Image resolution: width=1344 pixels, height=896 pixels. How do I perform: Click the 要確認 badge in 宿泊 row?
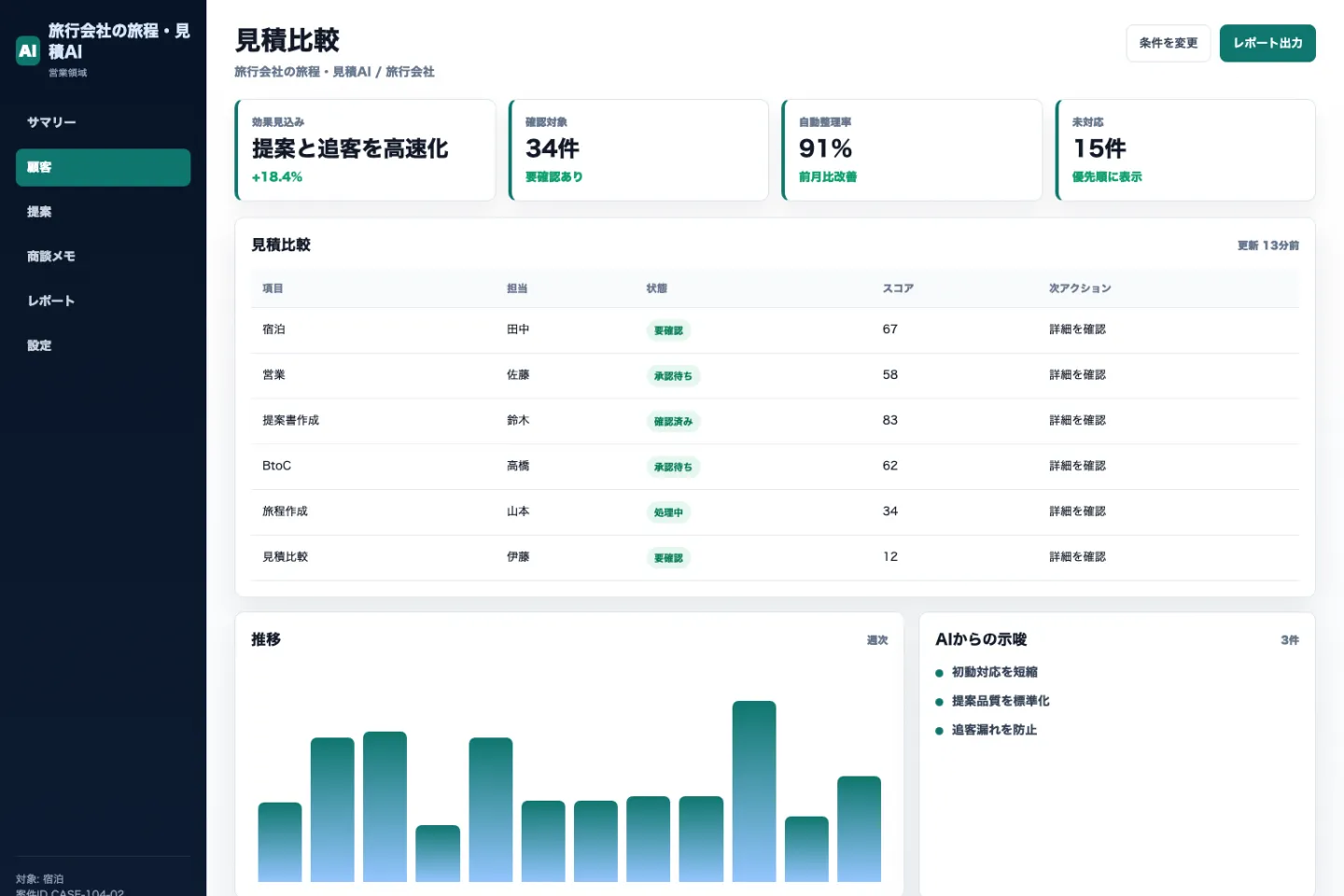point(668,330)
